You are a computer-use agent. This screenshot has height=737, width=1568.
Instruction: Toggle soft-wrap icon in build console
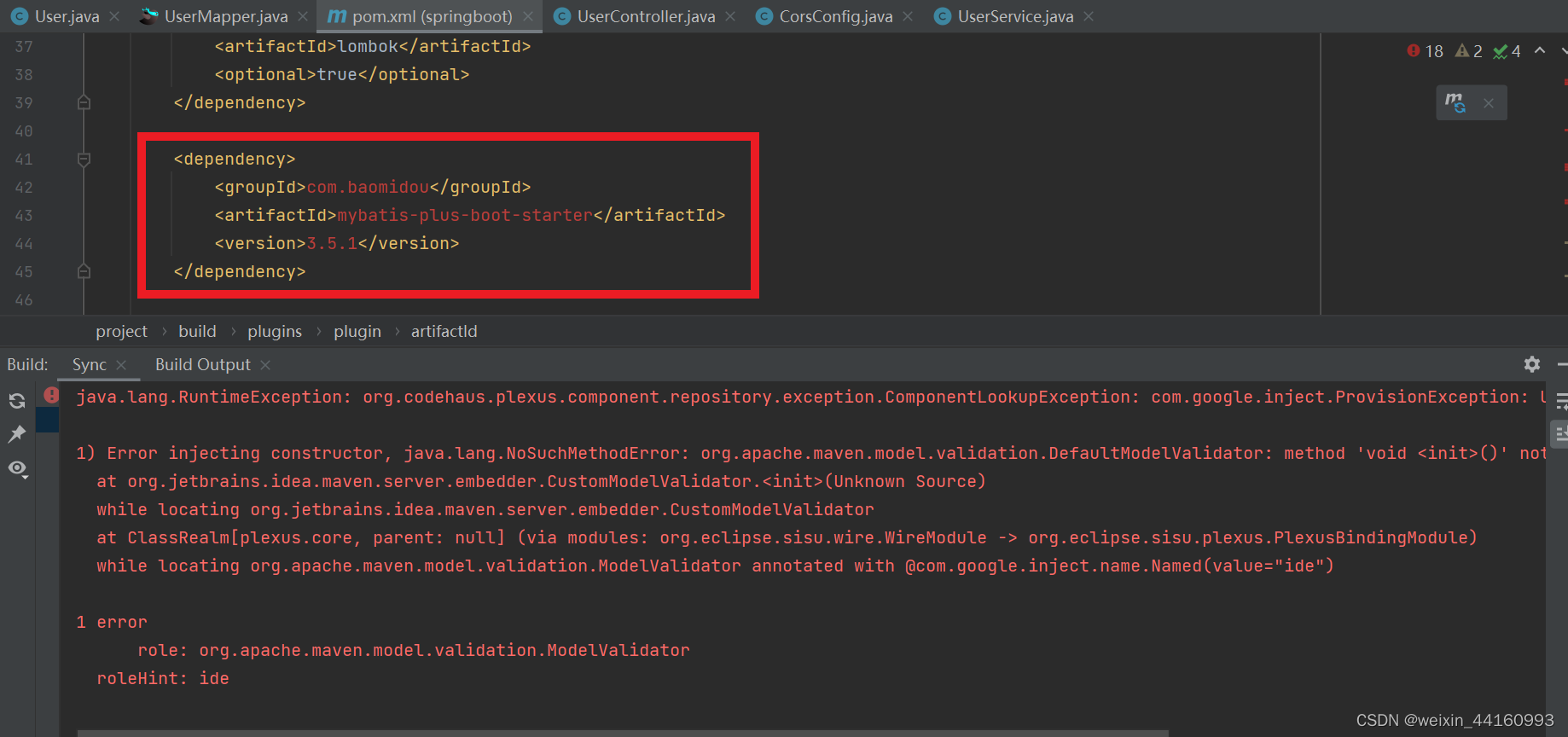pyautogui.click(x=1561, y=401)
